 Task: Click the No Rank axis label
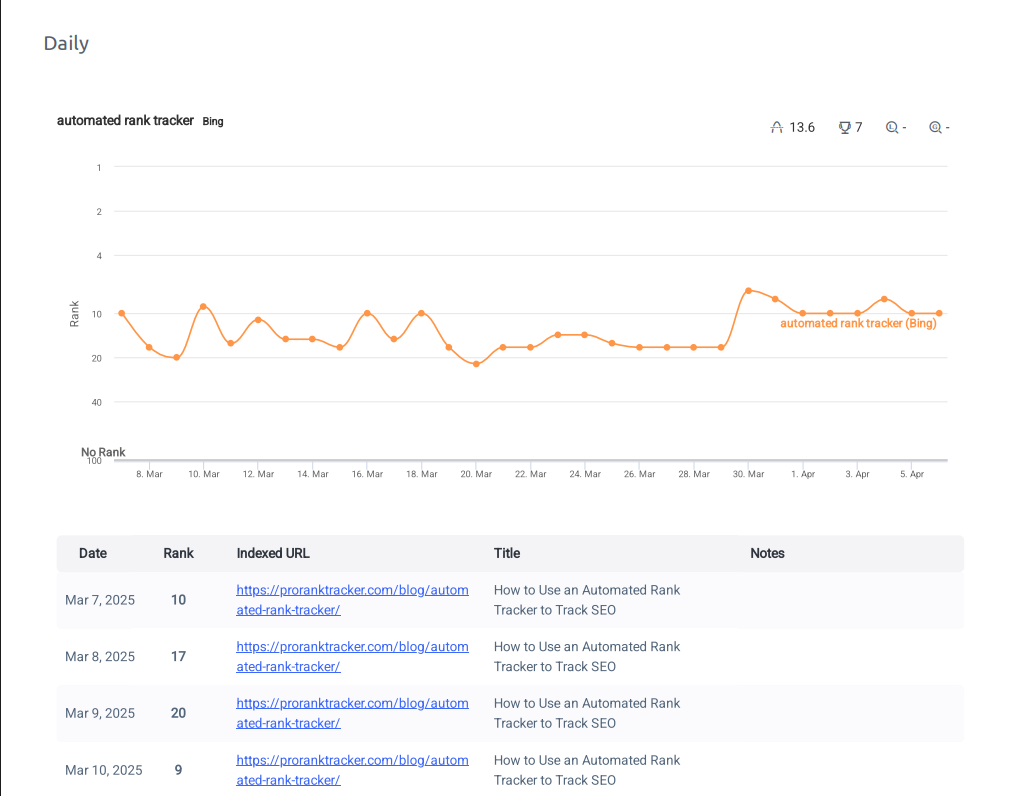(103, 452)
